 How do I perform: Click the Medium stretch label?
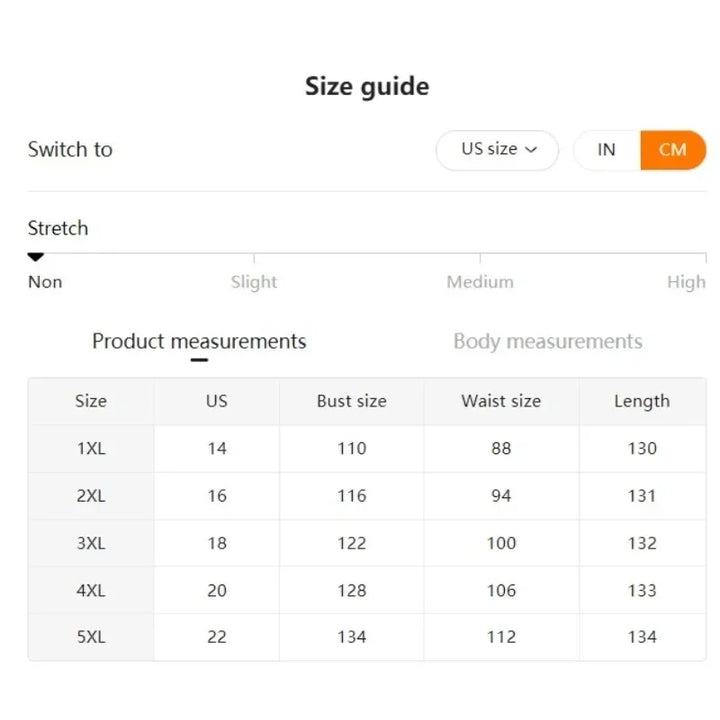point(480,282)
